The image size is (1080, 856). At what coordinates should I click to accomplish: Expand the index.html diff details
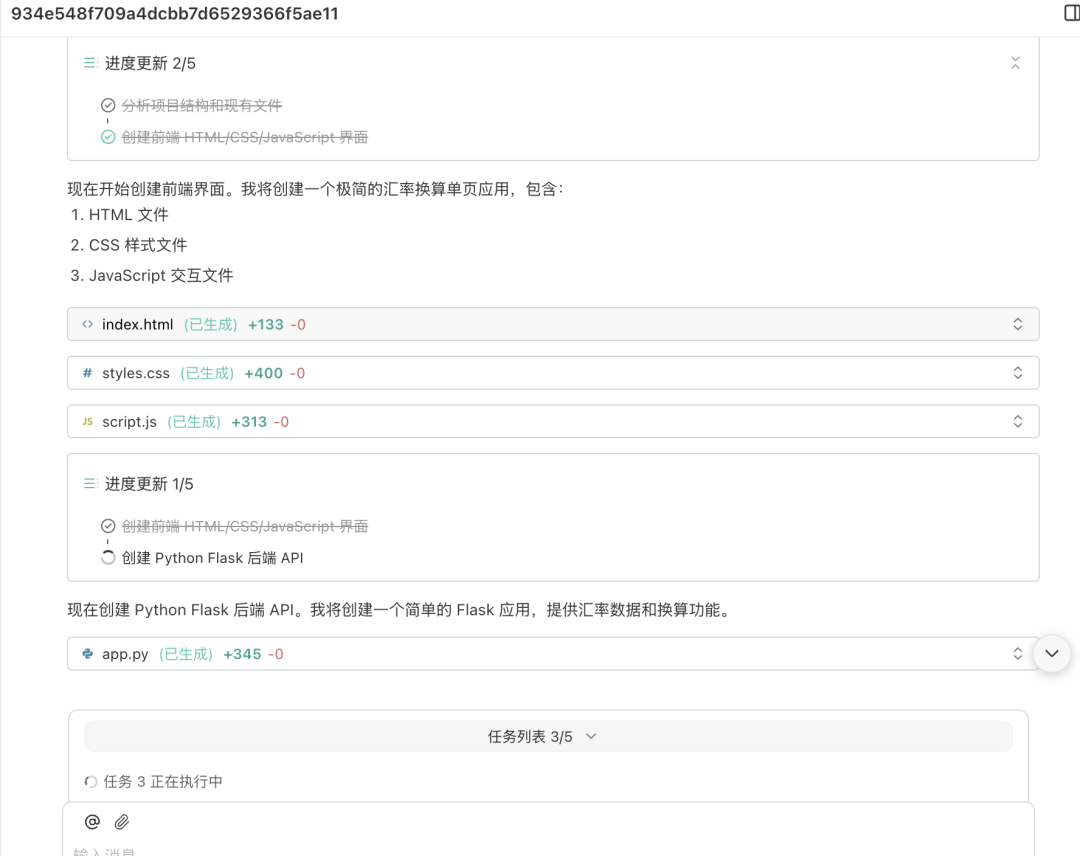pos(1018,324)
